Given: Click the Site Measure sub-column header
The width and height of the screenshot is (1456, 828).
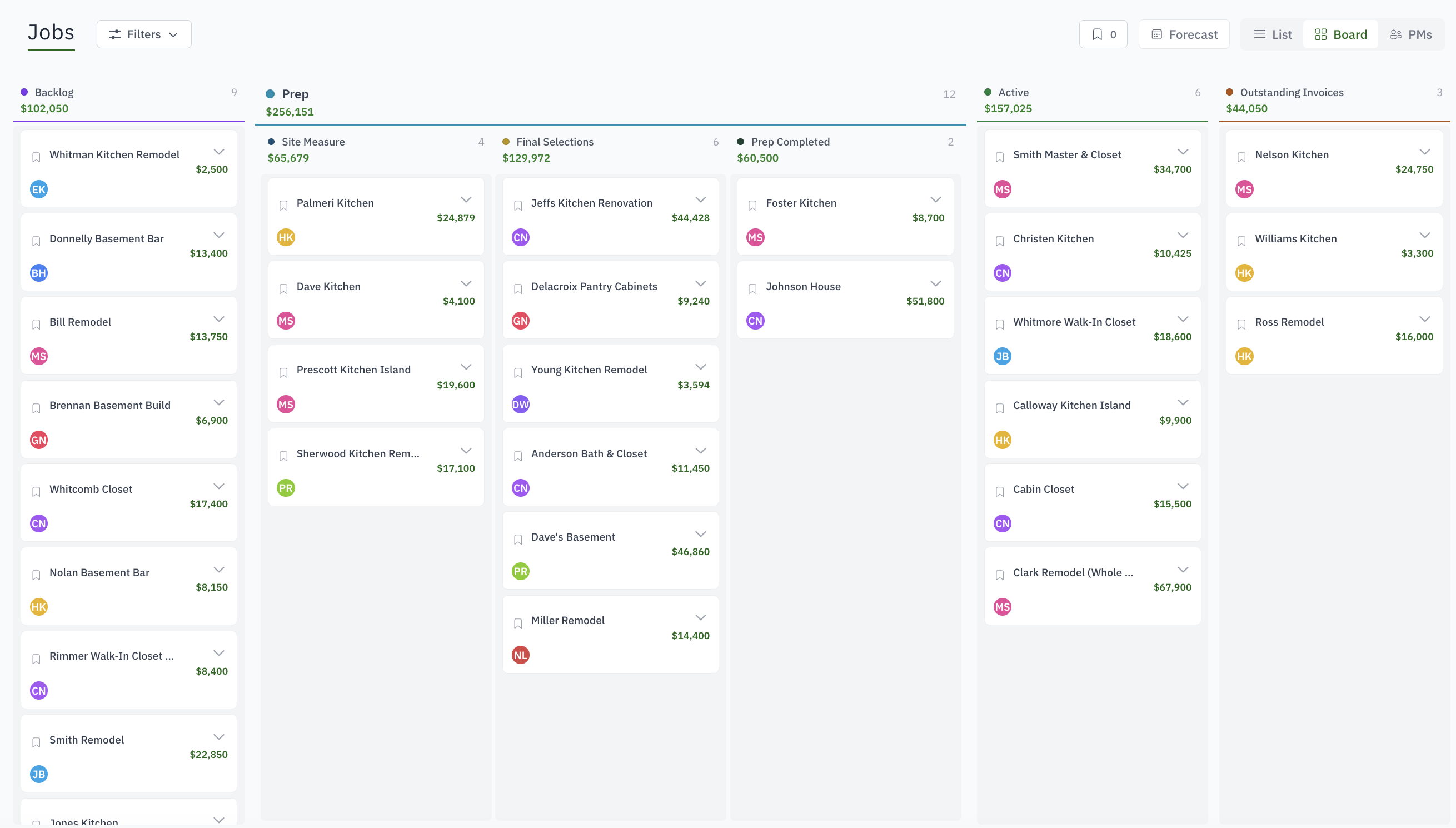Looking at the screenshot, I should (x=376, y=149).
